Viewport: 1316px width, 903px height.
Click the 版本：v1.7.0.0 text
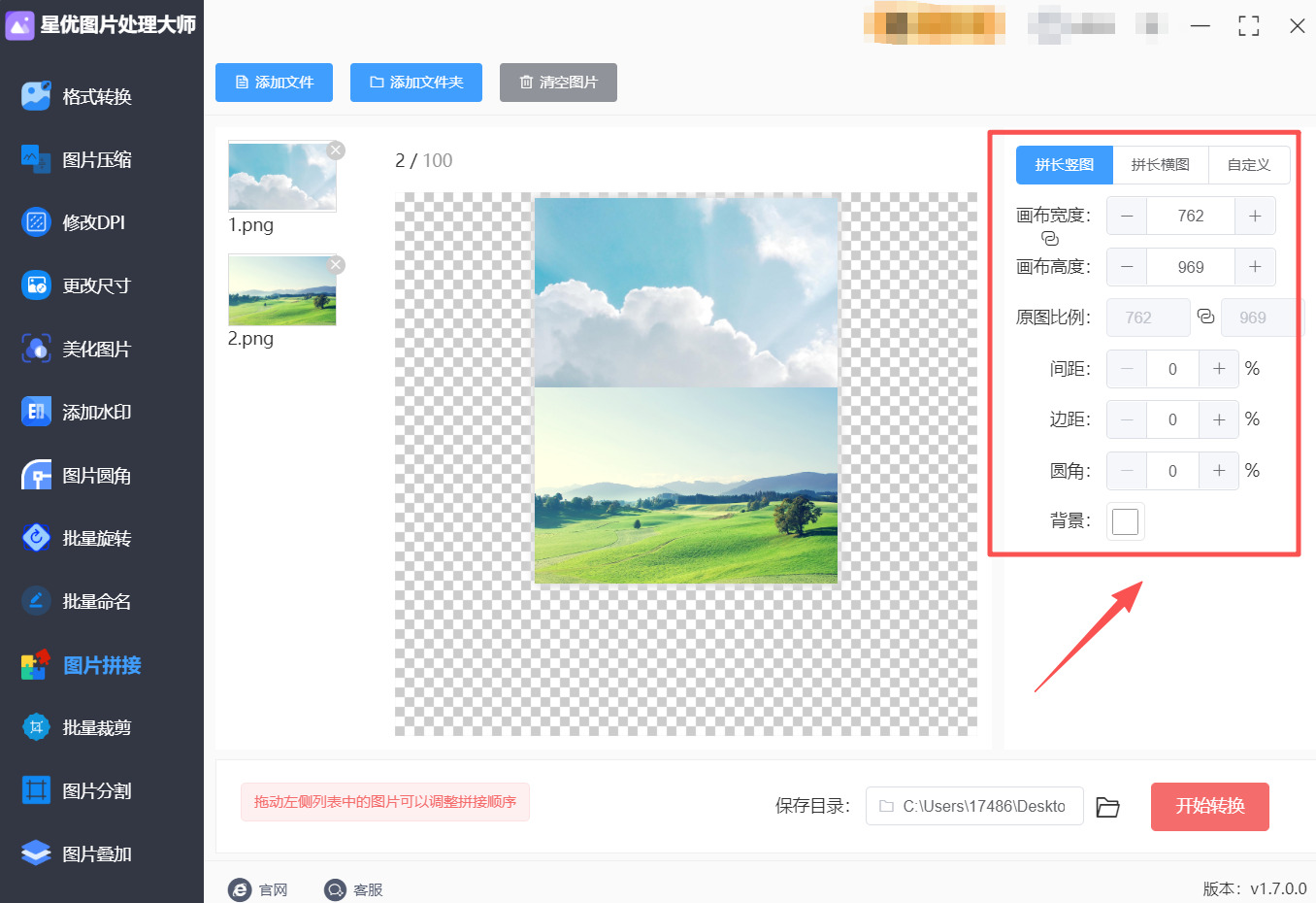click(1255, 888)
